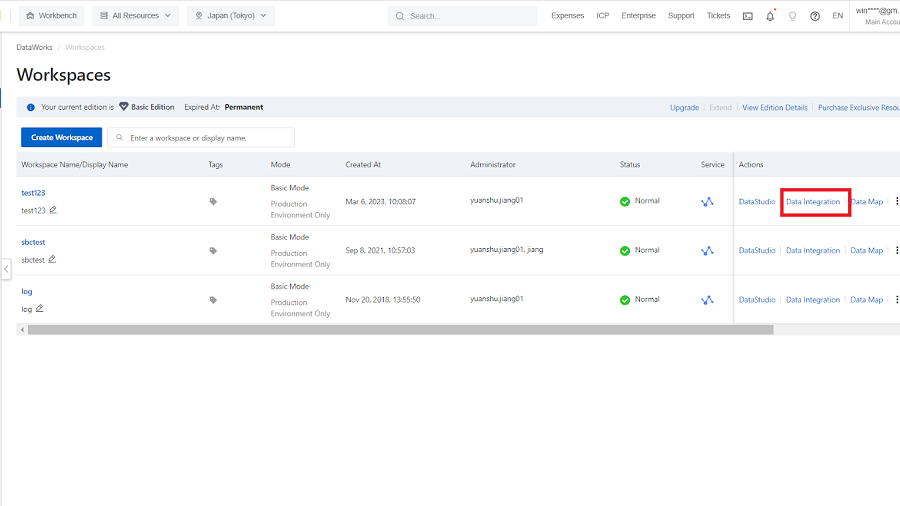Edit display name pencil icon for log

[x=40, y=309]
